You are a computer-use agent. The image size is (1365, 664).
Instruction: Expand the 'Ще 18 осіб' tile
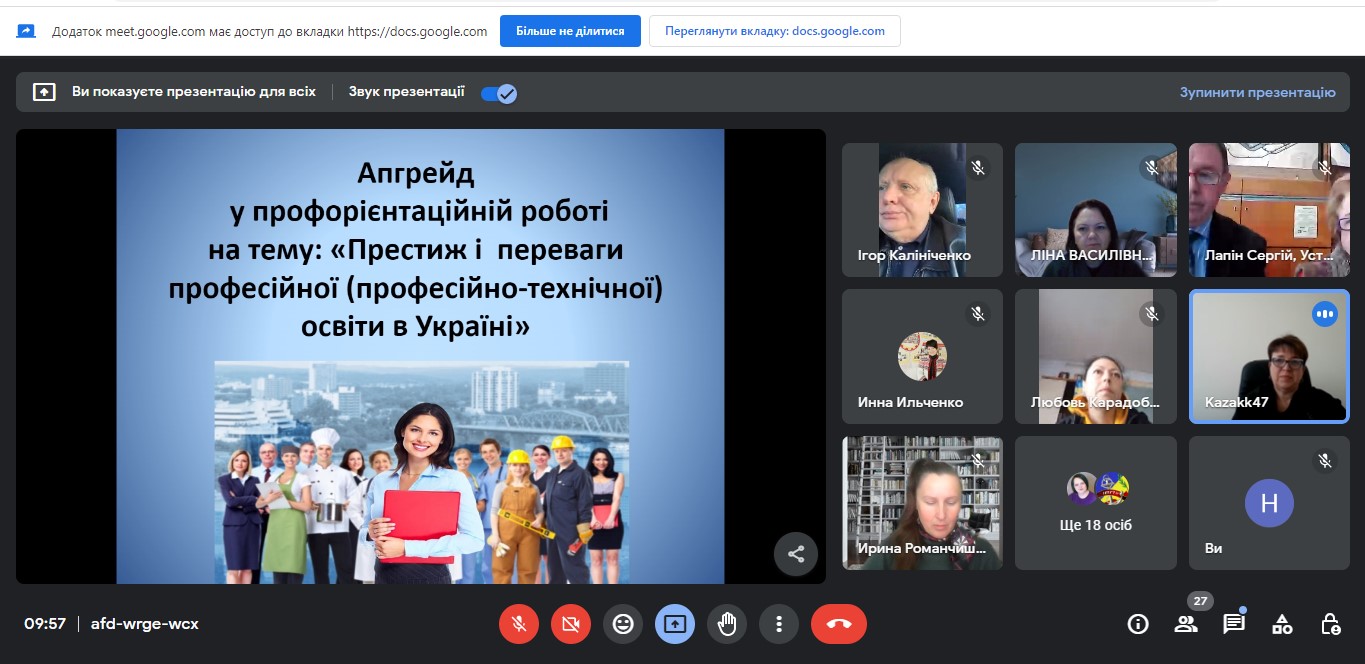pos(1096,503)
